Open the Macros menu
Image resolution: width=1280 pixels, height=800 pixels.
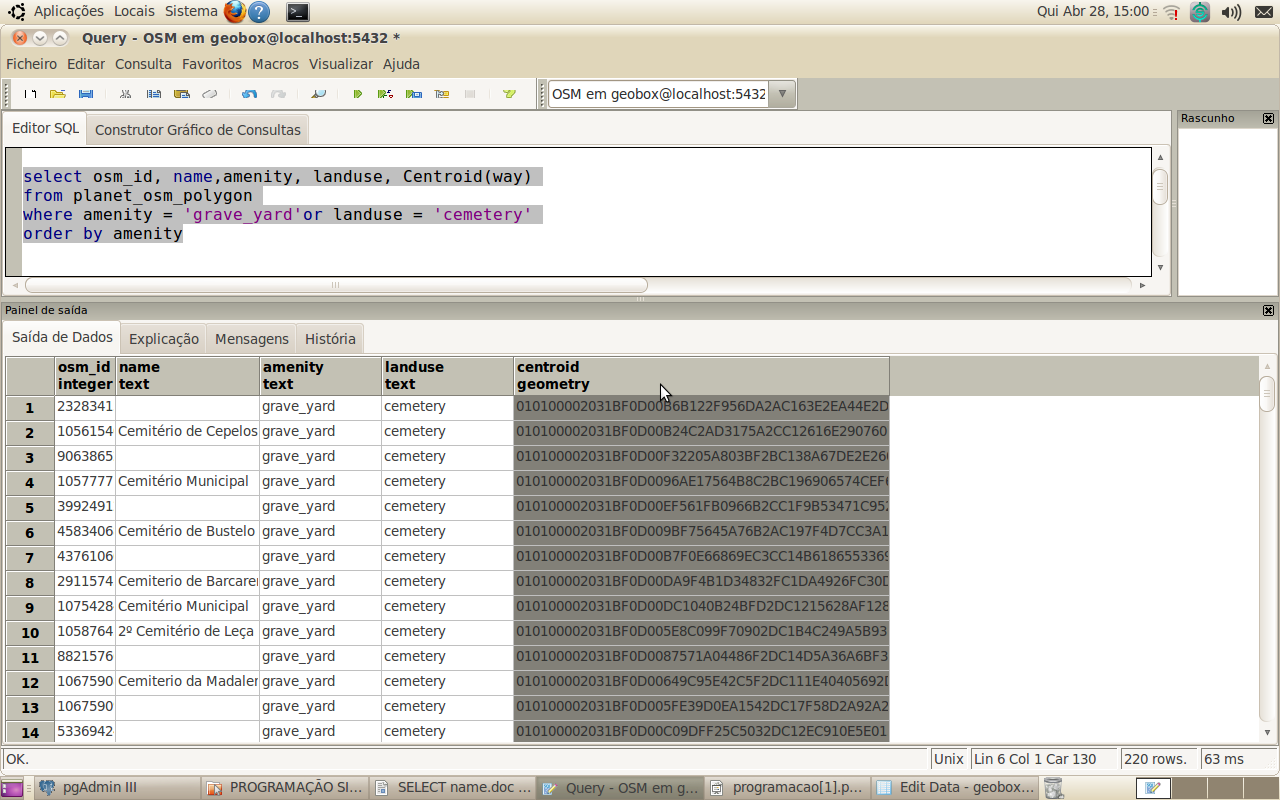click(x=275, y=64)
